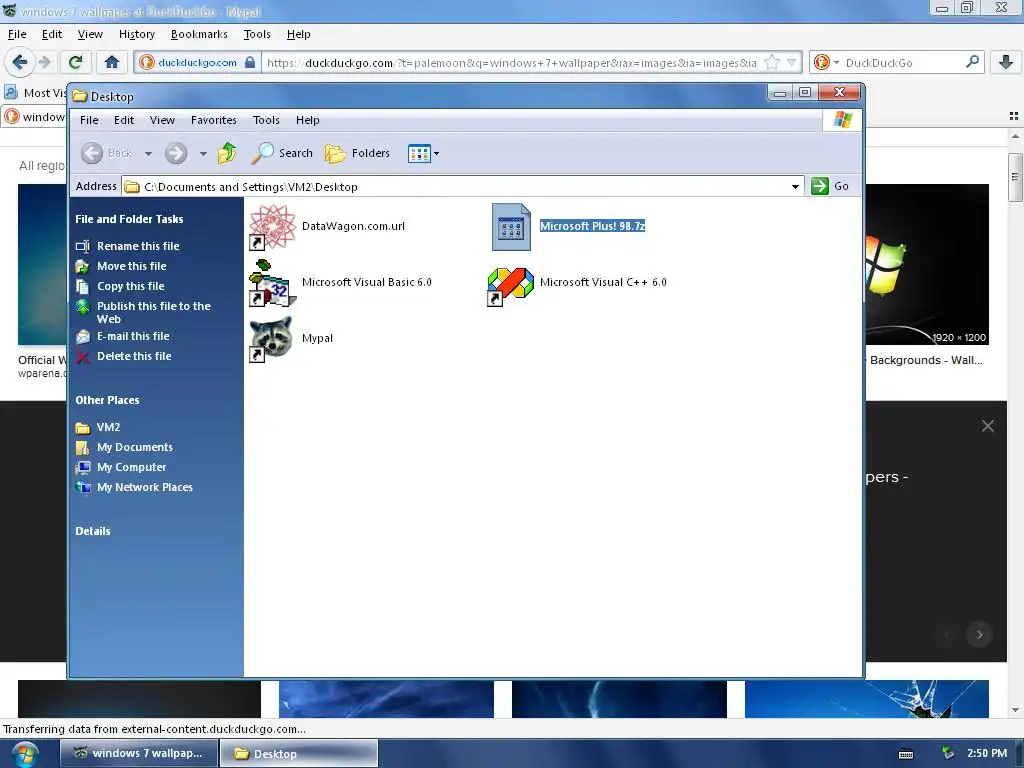Toggle the Explorer Folders pane

pyautogui.click(x=357, y=153)
